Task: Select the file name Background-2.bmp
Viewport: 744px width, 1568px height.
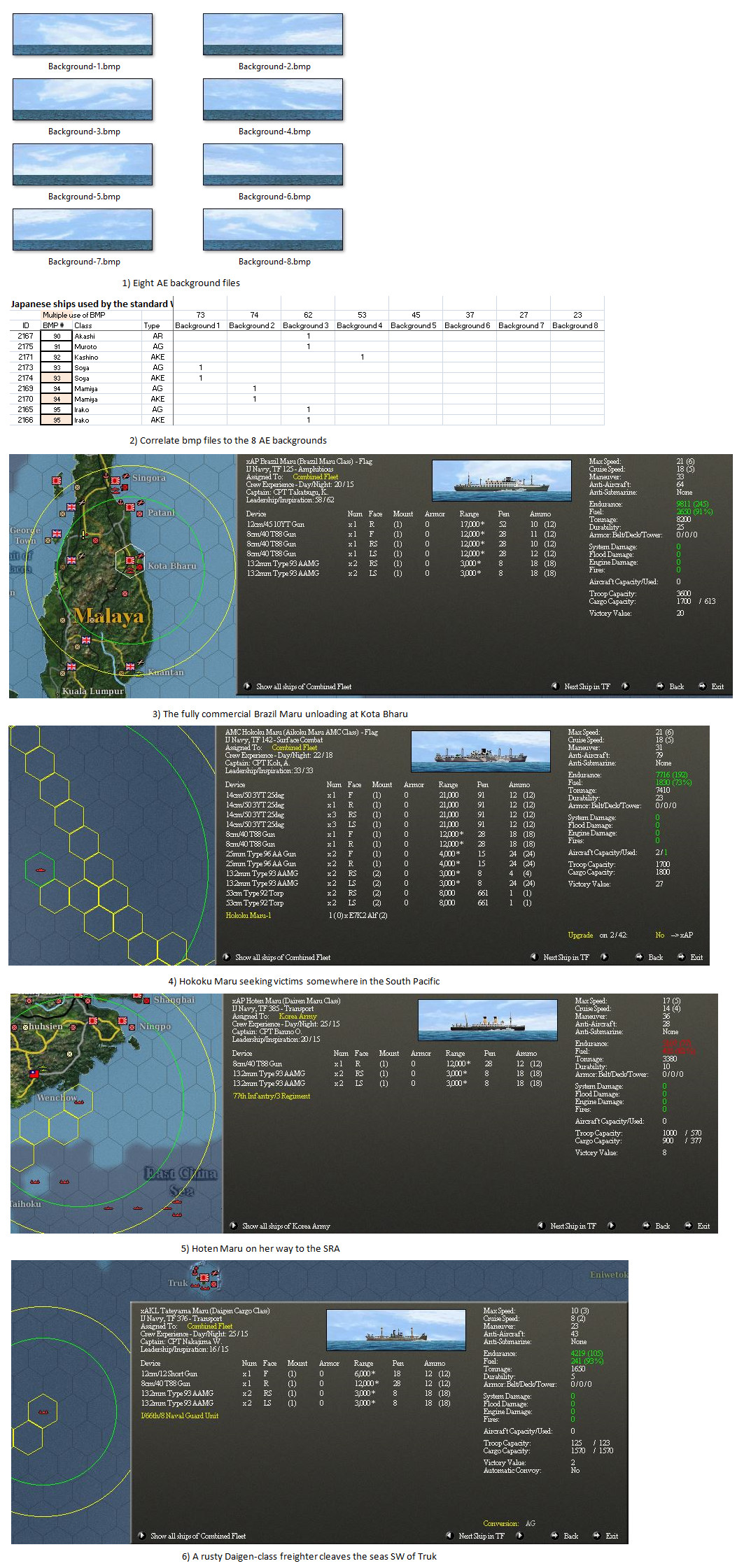Action: [274, 66]
